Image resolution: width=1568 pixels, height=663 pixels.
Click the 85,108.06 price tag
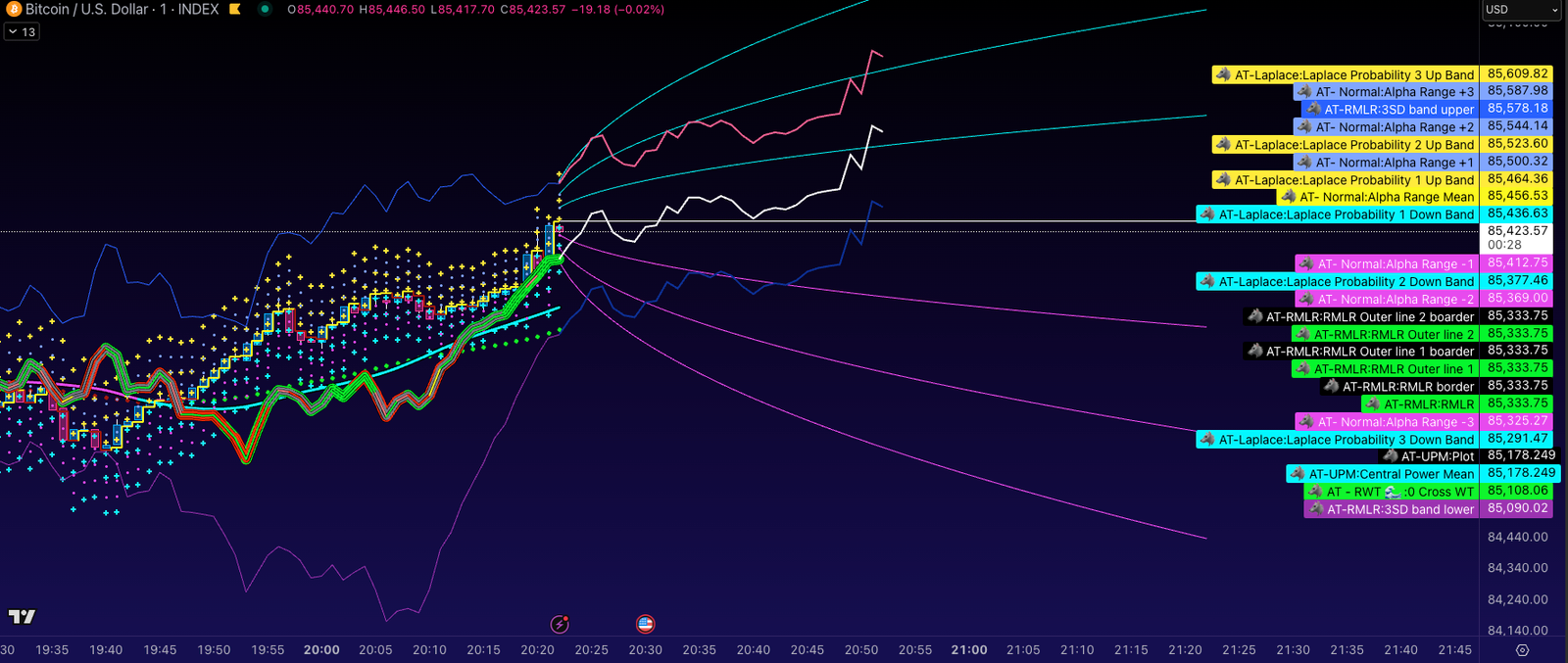pyautogui.click(x=1517, y=491)
